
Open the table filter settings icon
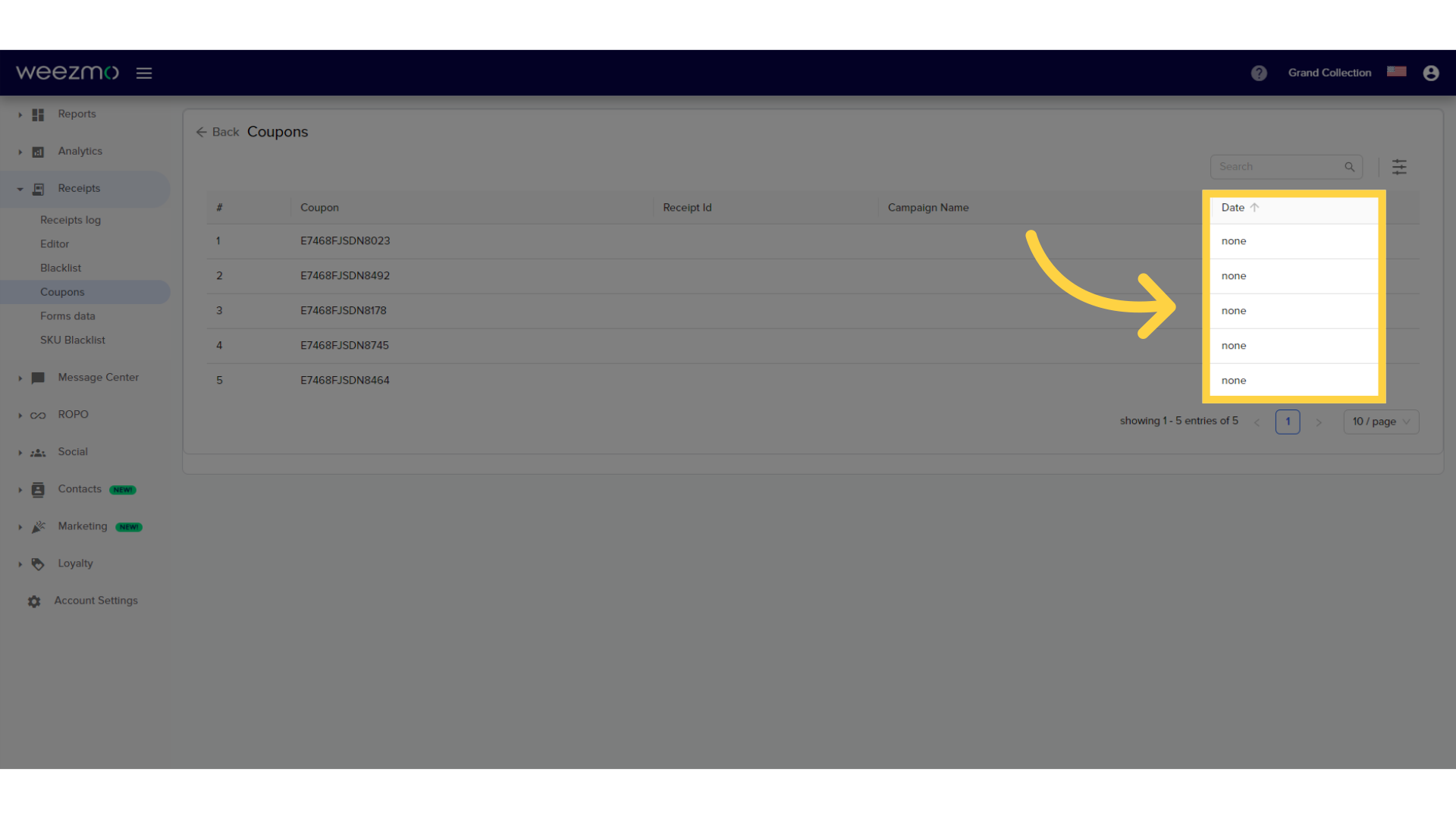click(1399, 167)
